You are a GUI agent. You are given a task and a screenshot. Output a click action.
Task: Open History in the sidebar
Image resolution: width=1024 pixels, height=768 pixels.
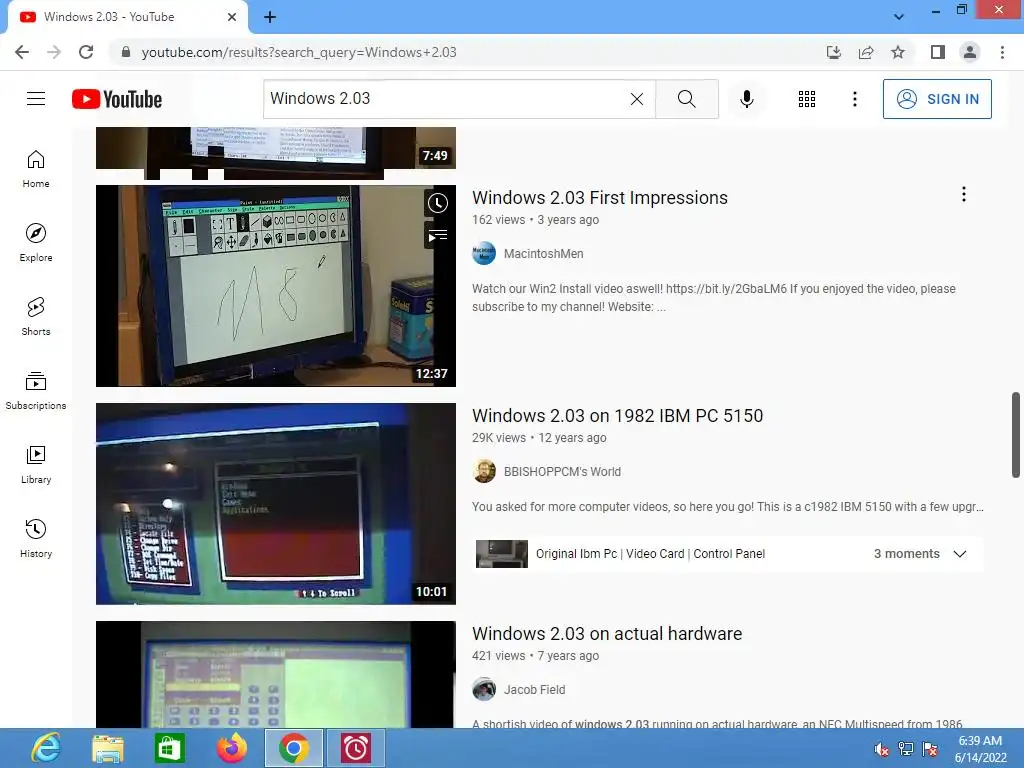tap(36, 539)
